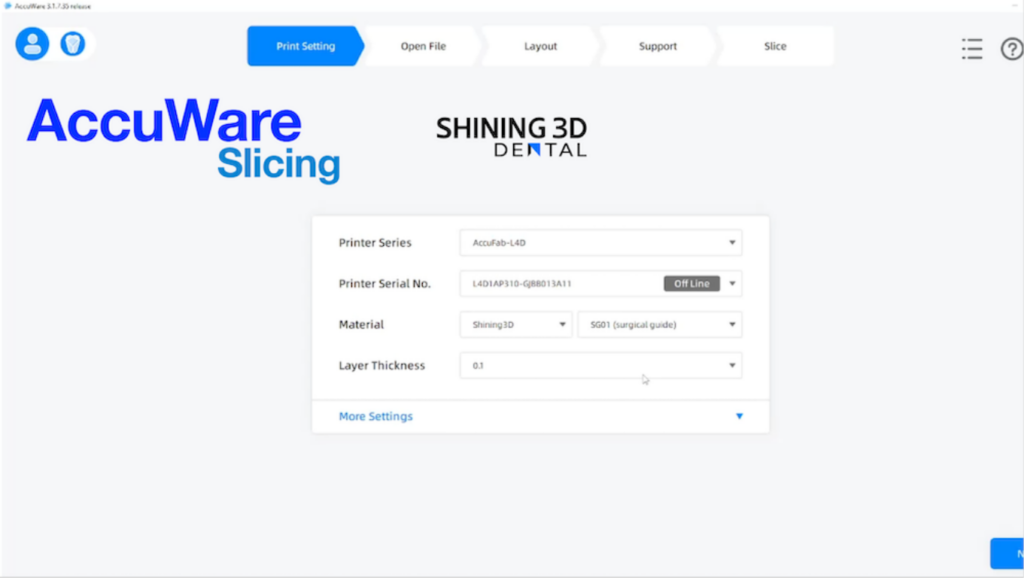This screenshot has height=578, width=1024.
Task: Click the AccuWare app icon in title bar
Action: tap(7, 6)
